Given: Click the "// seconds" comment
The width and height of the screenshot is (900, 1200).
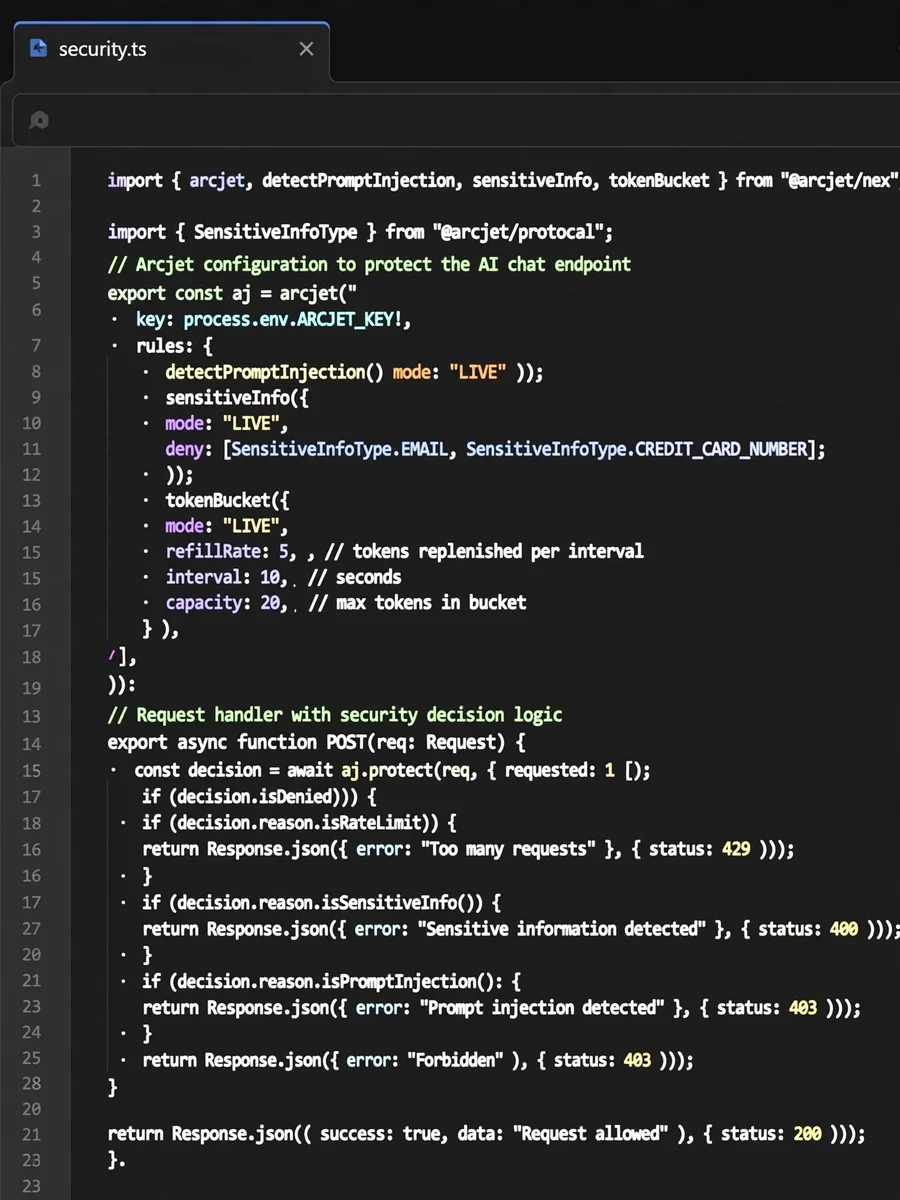Looking at the screenshot, I should [x=355, y=577].
